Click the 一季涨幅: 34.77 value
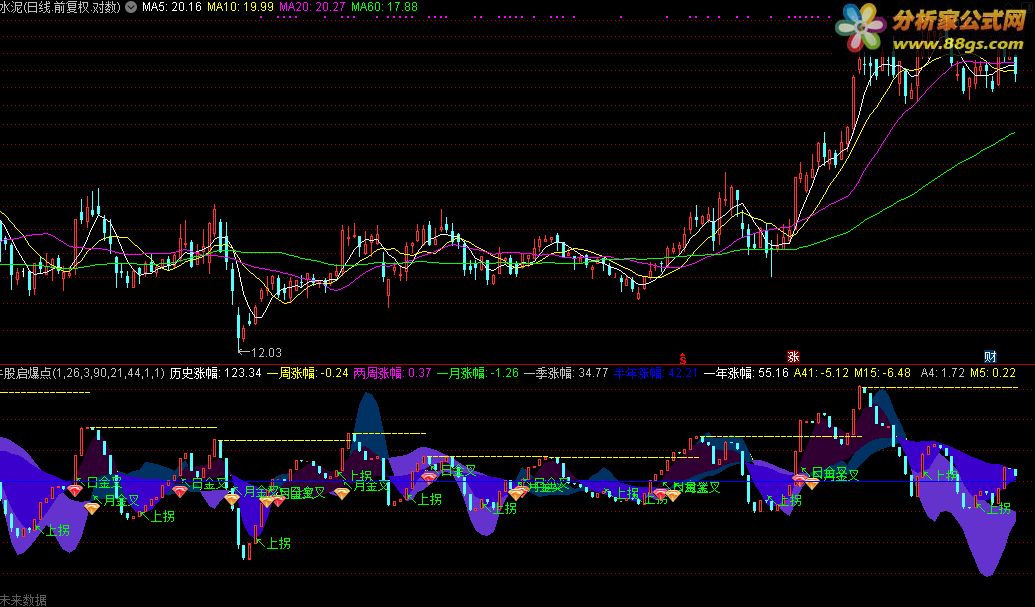Image resolution: width=1035 pixels, height=607 pixels. pyautogui.click(x=566, y=373)
